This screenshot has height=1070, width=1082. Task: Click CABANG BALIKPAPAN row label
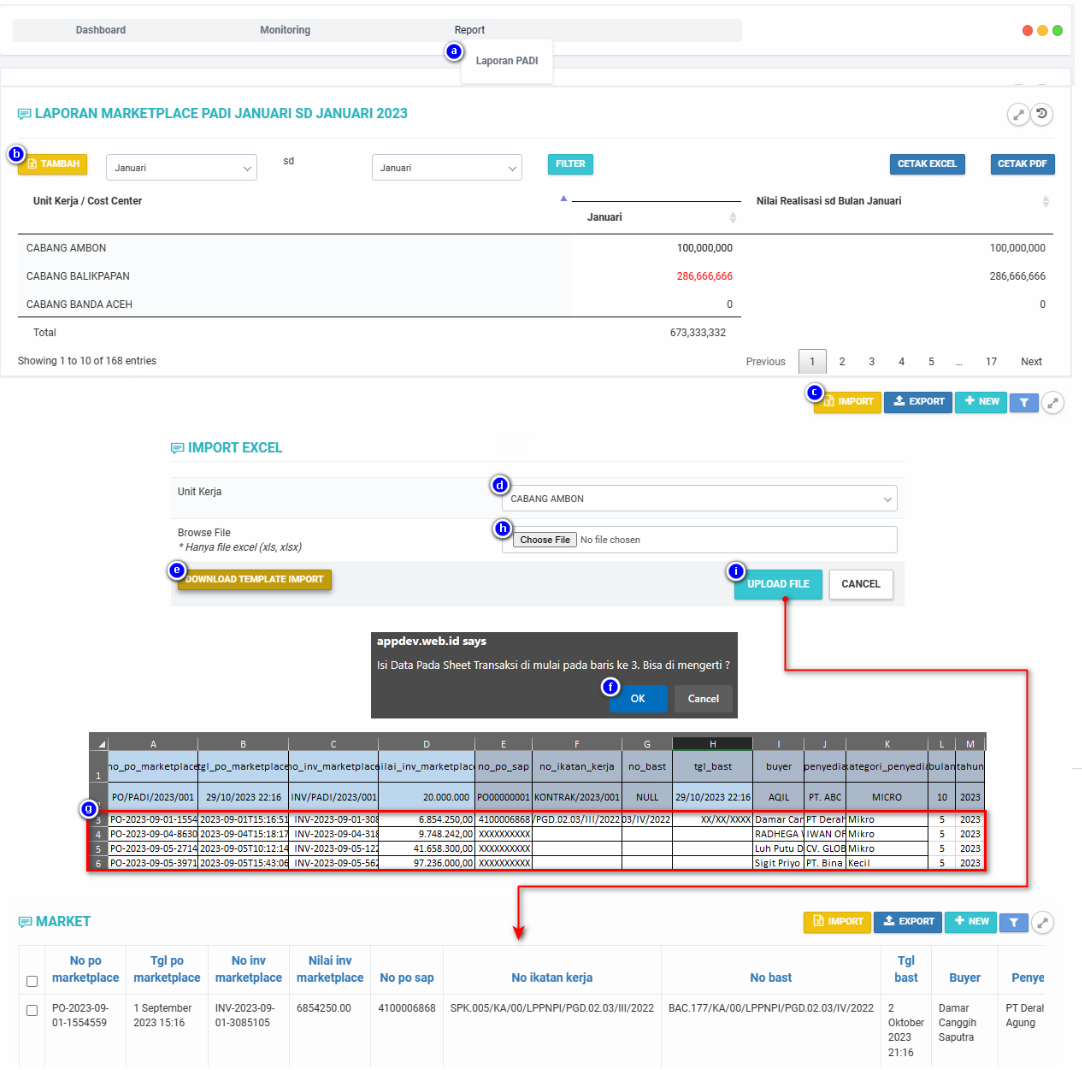coord(78,276)
